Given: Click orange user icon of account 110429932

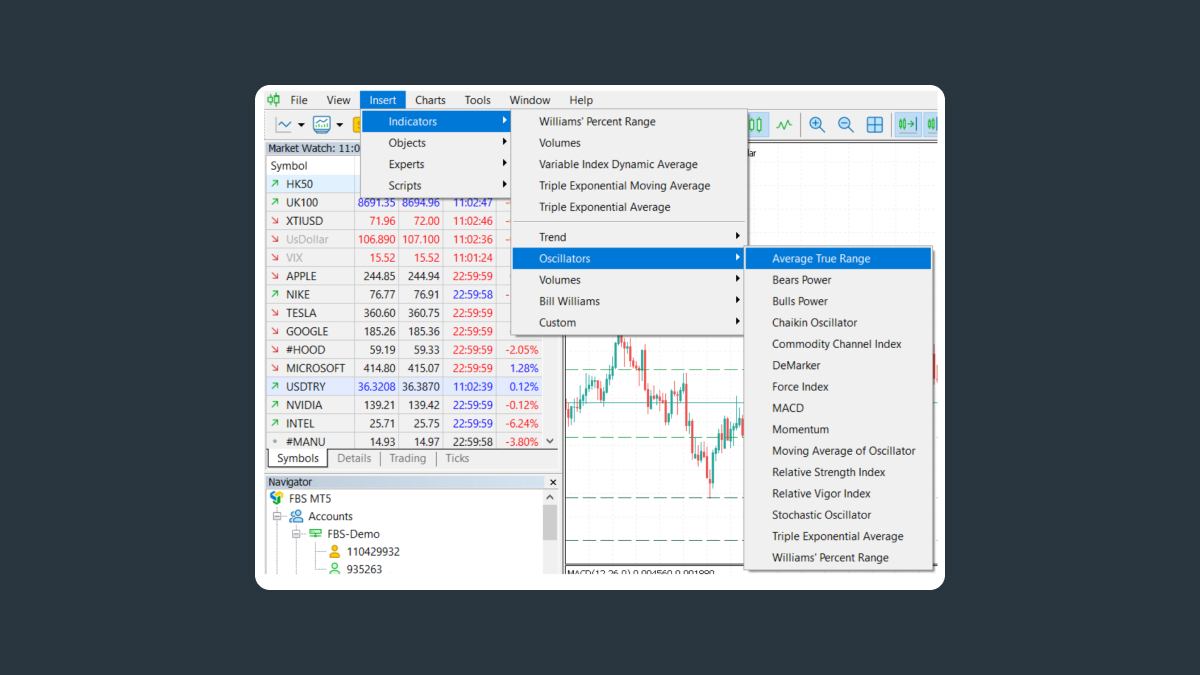Looking at the screenshot, I should [335, 551].
